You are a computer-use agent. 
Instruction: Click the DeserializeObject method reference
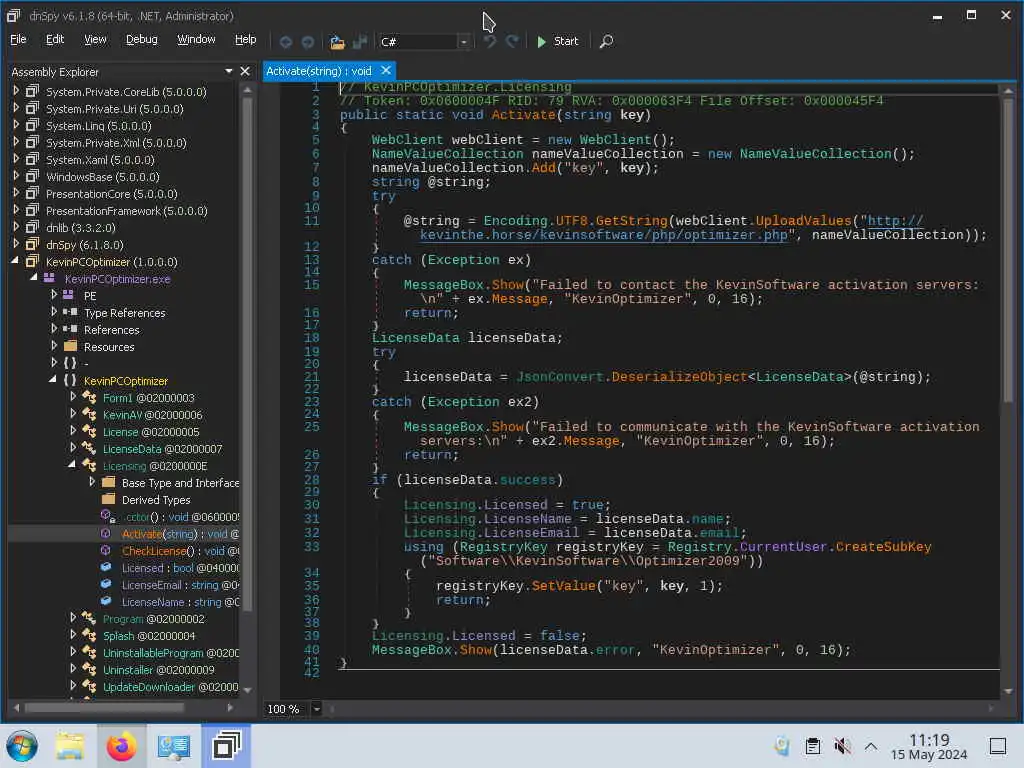coord(679,377)
